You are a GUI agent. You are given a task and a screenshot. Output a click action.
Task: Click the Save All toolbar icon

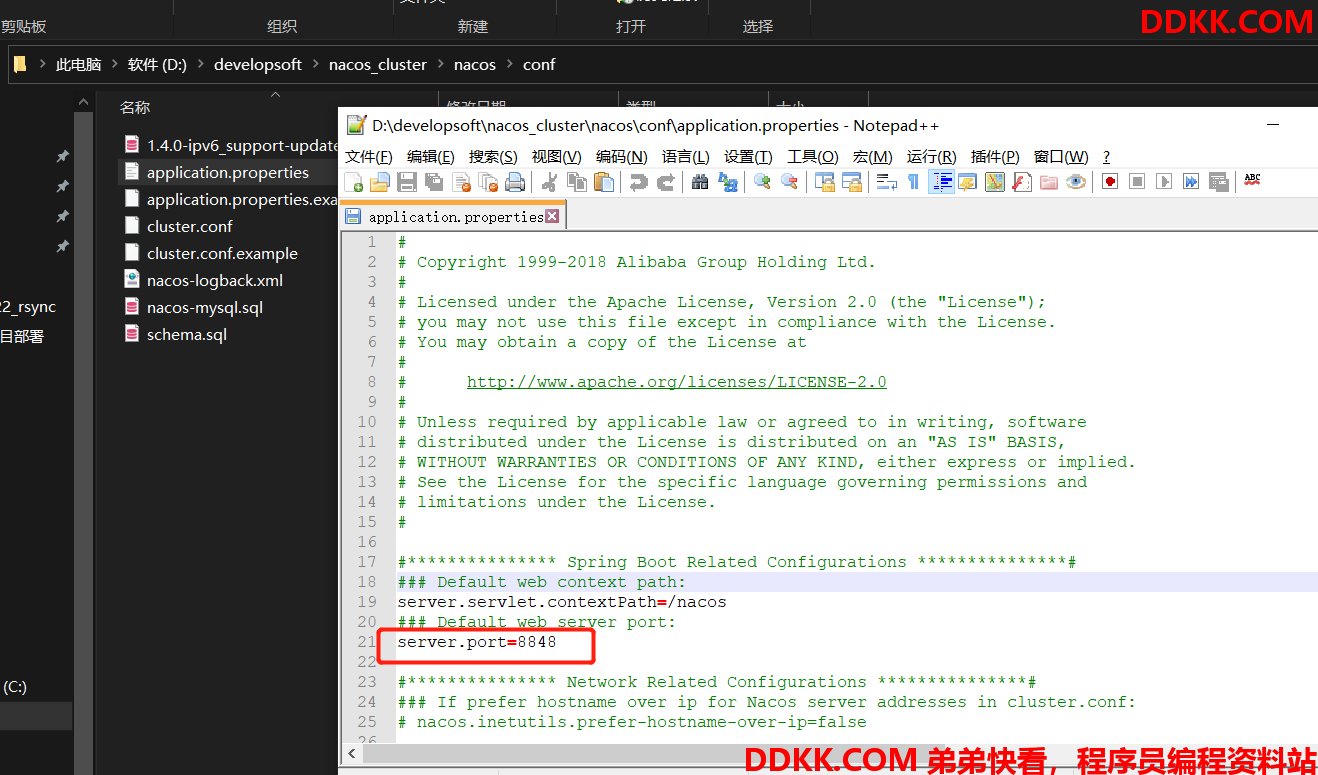(434, 182)
